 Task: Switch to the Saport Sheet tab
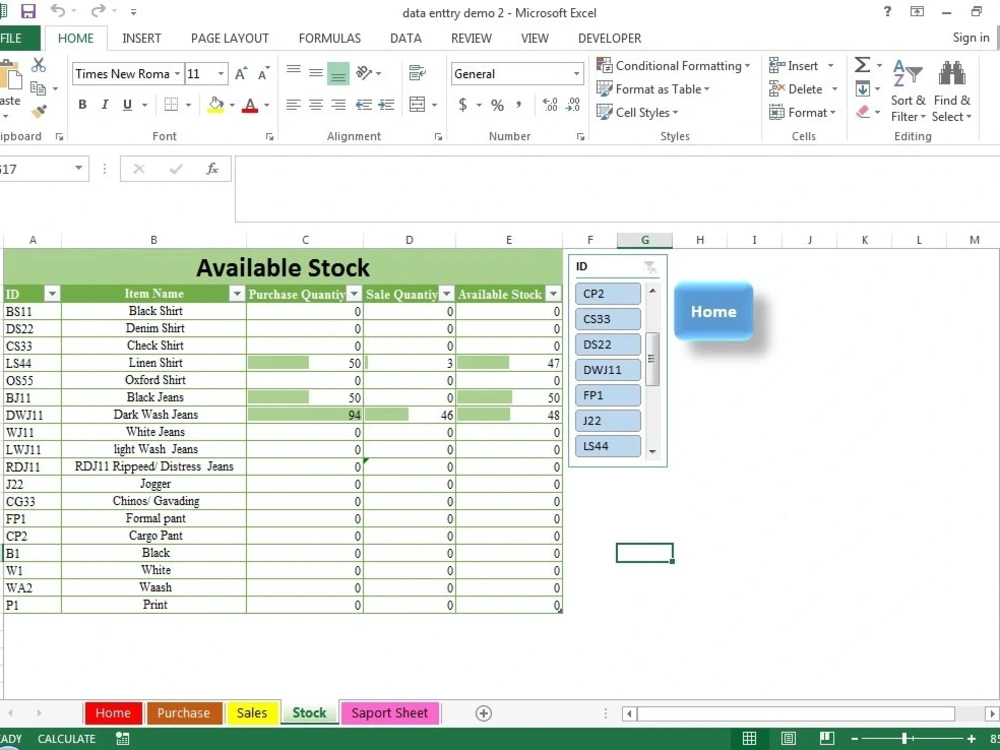click(390, 713)
